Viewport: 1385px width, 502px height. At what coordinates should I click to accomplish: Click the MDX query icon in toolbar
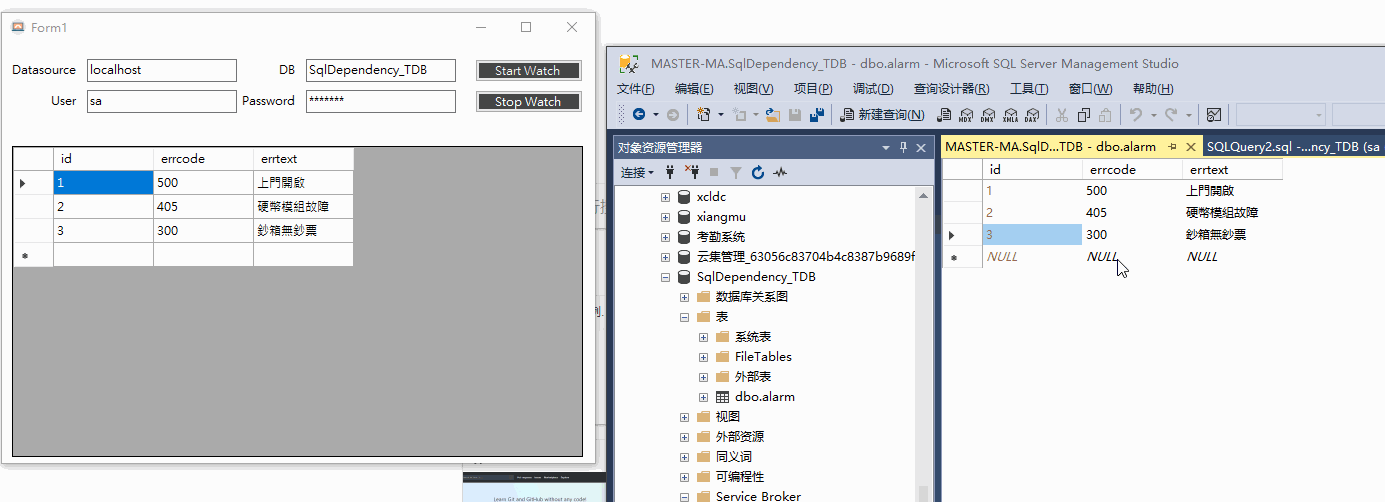pyautogui.click(x=966, y=115)
